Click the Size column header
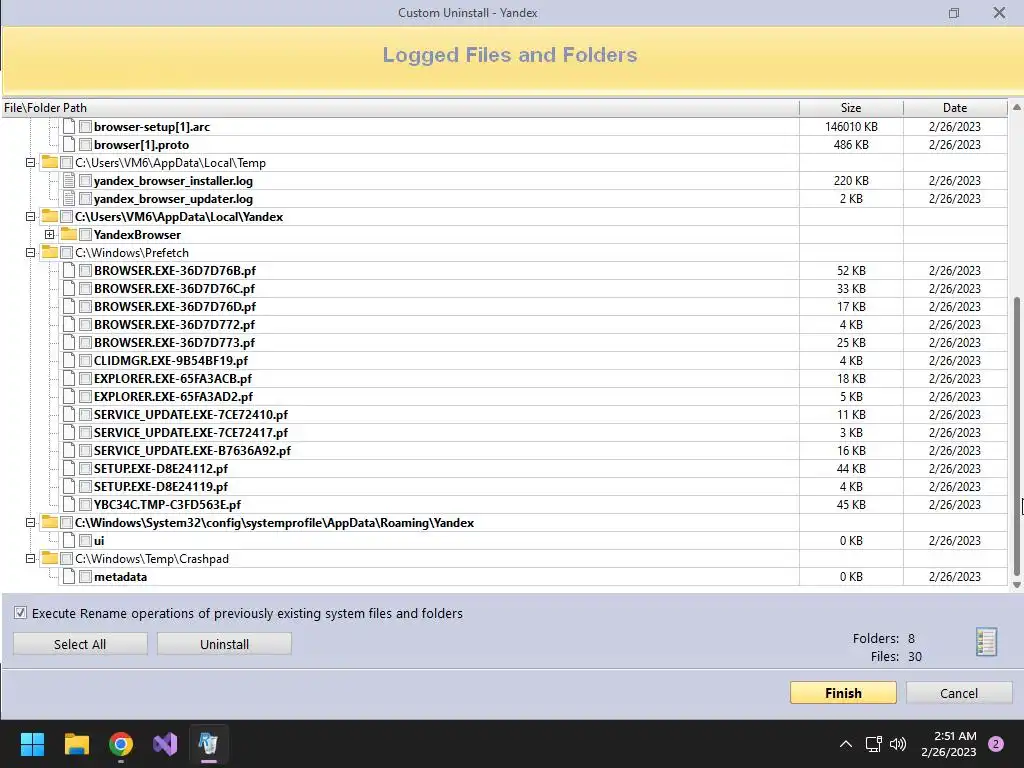The width and height of the screenshot is (1024, 768). [851, 108]
